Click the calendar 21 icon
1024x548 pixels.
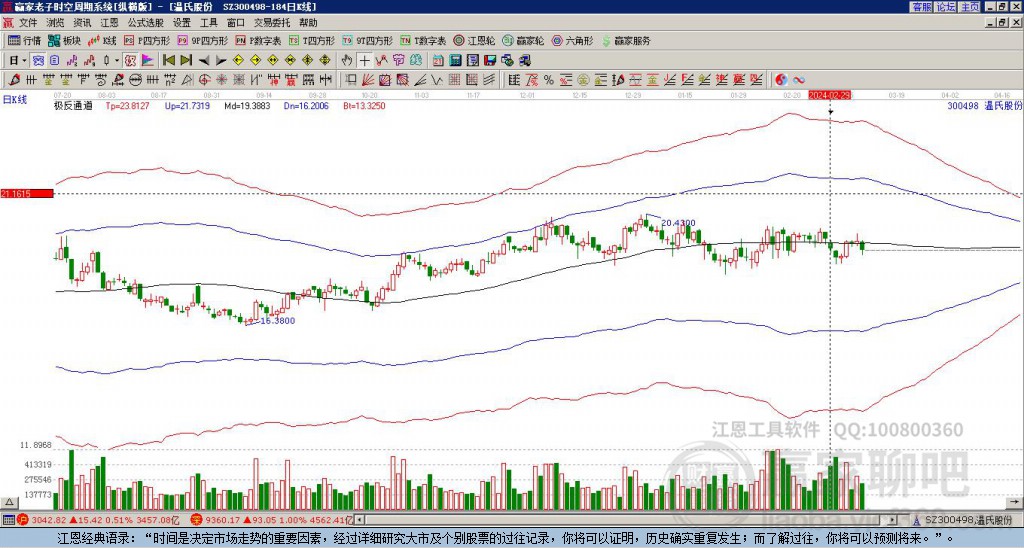[438, 60]
